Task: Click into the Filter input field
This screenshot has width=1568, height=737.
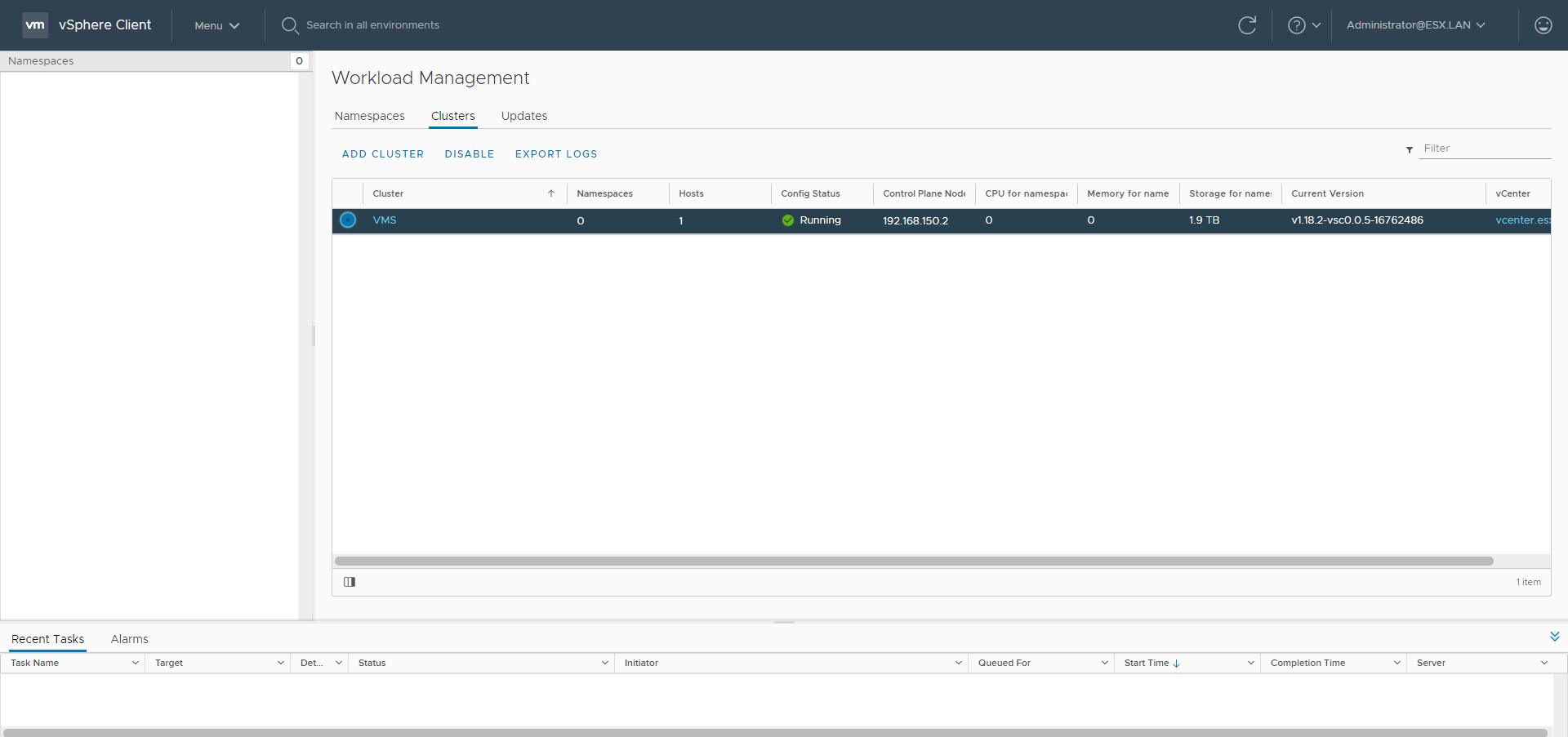Action: [1485, 149]
